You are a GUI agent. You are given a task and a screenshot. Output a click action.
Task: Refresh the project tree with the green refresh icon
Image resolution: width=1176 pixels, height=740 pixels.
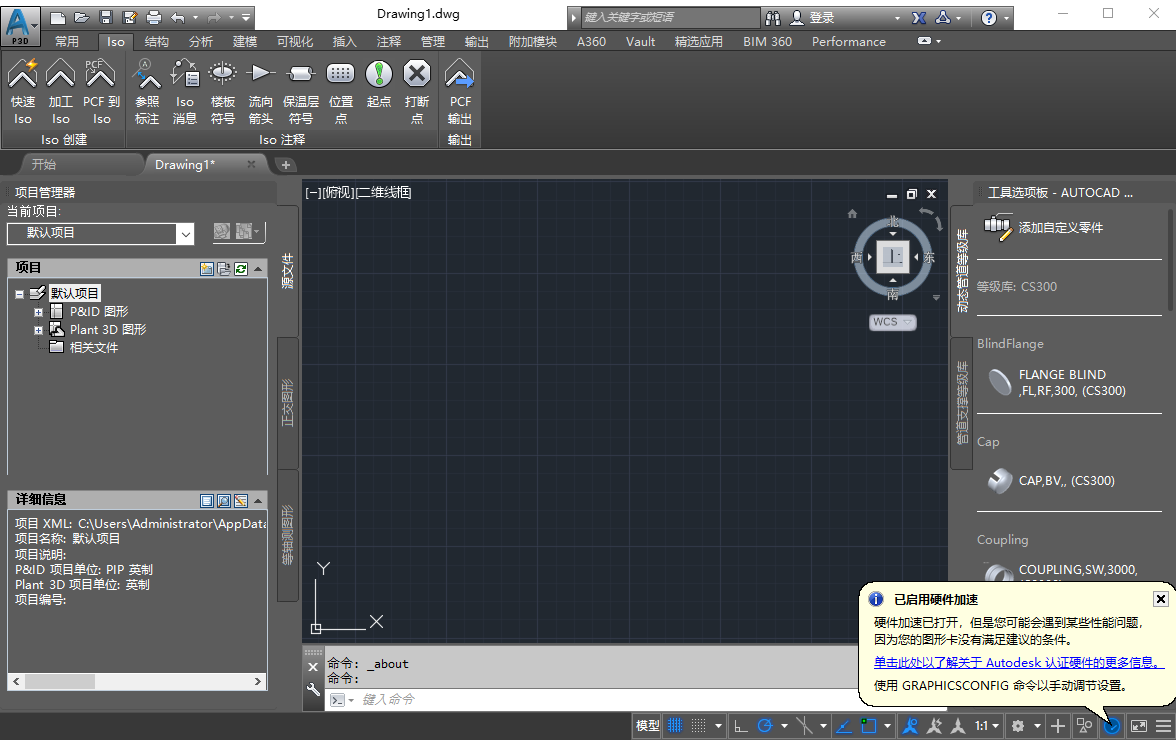[240, 267]
